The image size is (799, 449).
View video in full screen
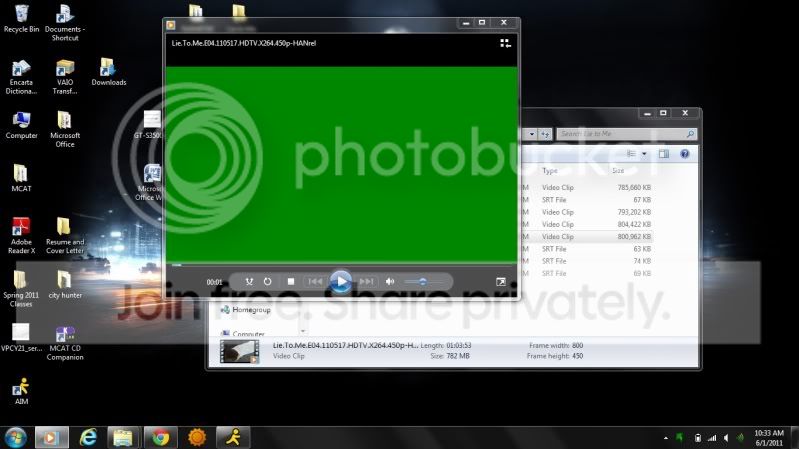pyautogui.click(x=501, y=282)
